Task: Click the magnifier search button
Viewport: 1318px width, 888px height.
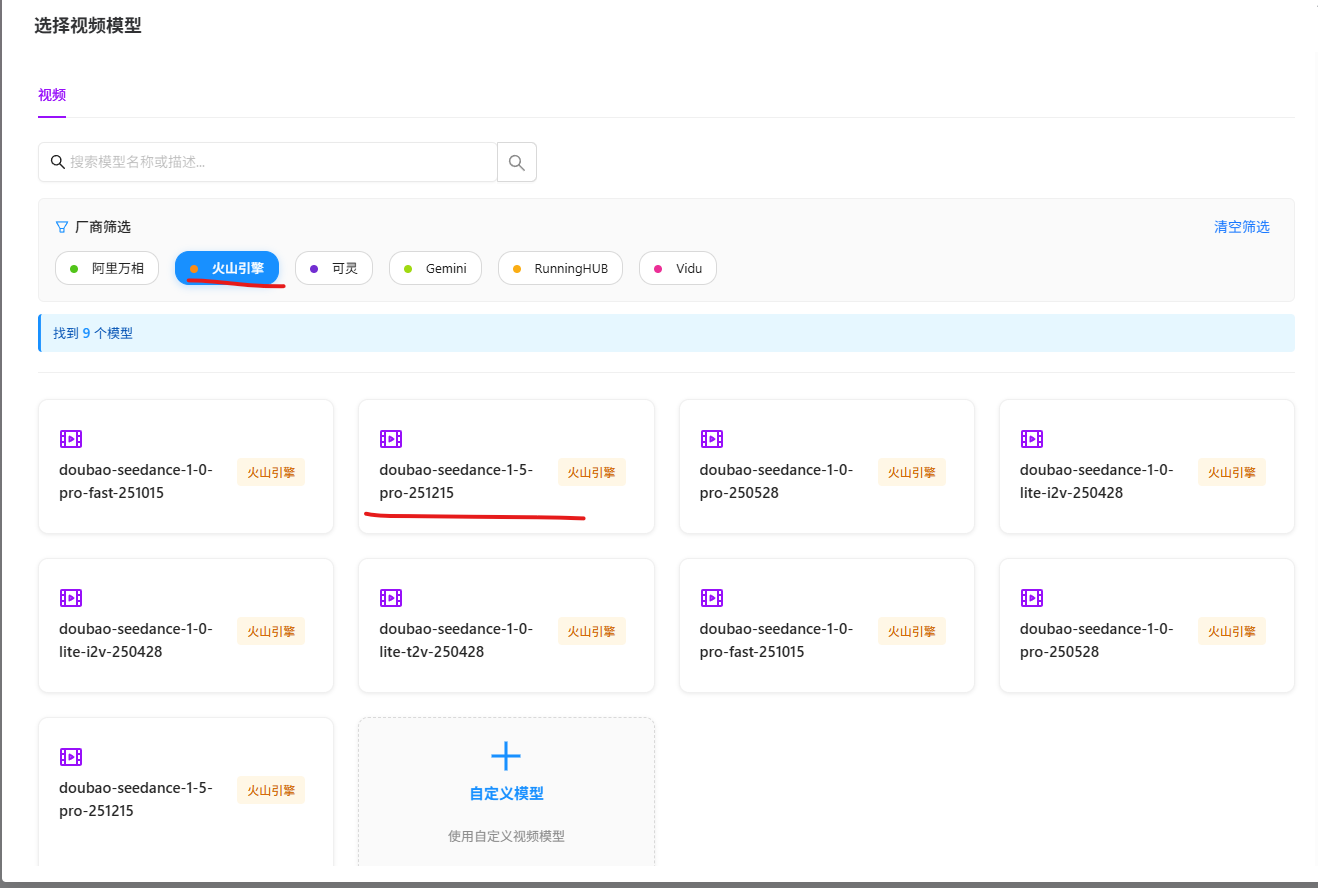Action: click(517, 162)
